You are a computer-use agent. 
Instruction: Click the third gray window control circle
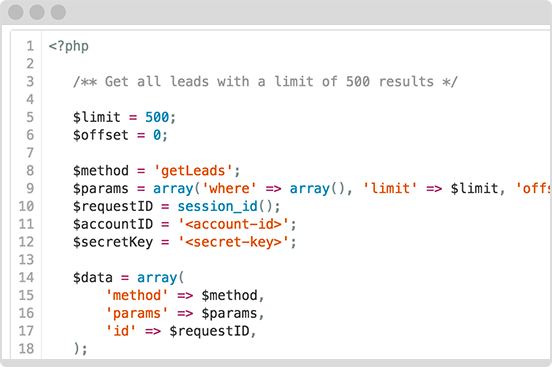click(58, 12)
